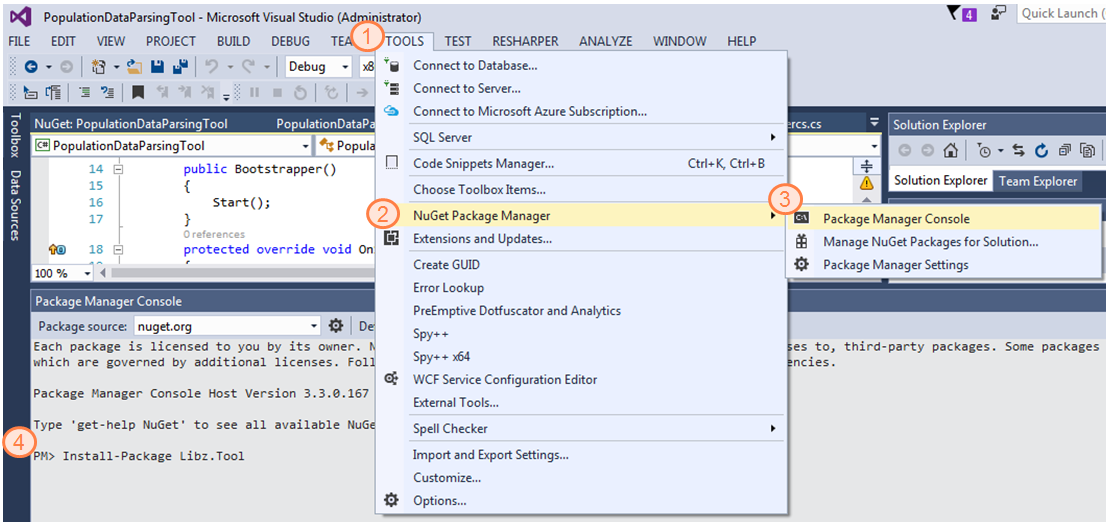Select Import and Export Settings item
The height and width of the screenshot is (522, 1106).
[x=583, y=455]
